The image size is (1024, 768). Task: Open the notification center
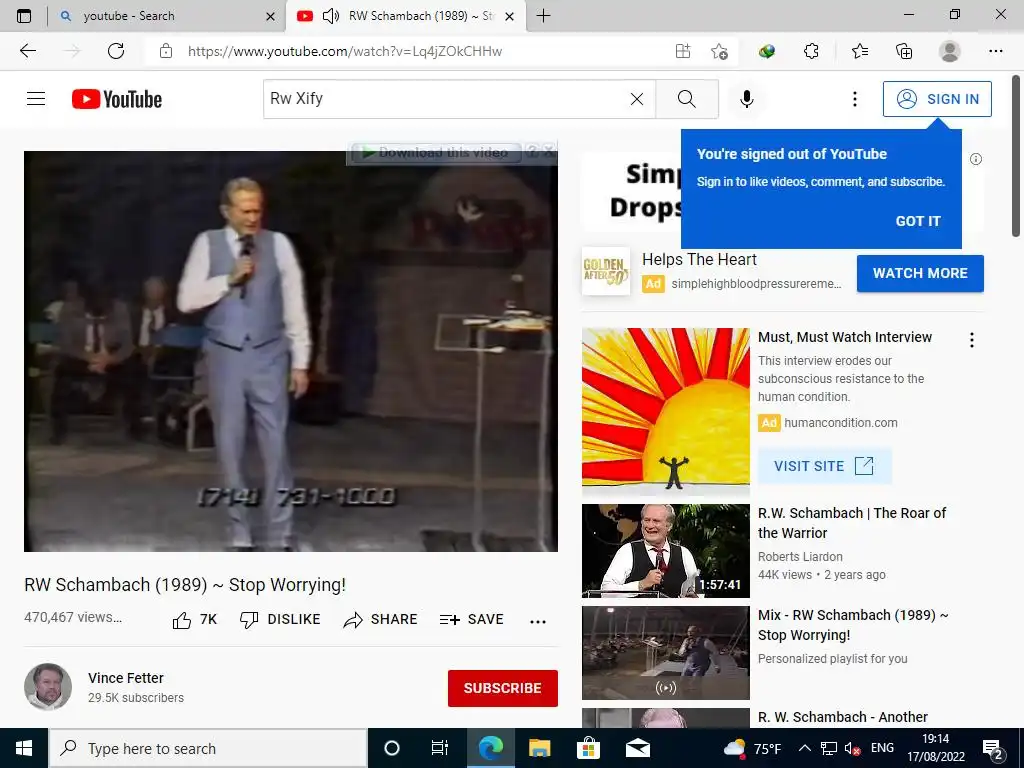tap(993, 749)
